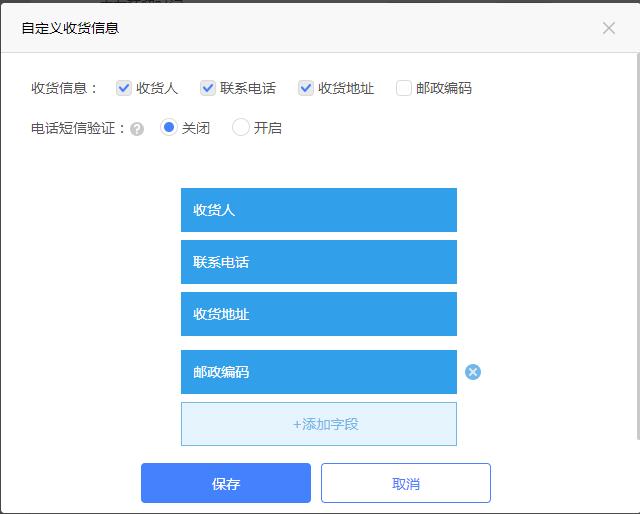640x514 pixels.
Task: Select the blue 联系电话 field block
Action: tap(319, 262)
